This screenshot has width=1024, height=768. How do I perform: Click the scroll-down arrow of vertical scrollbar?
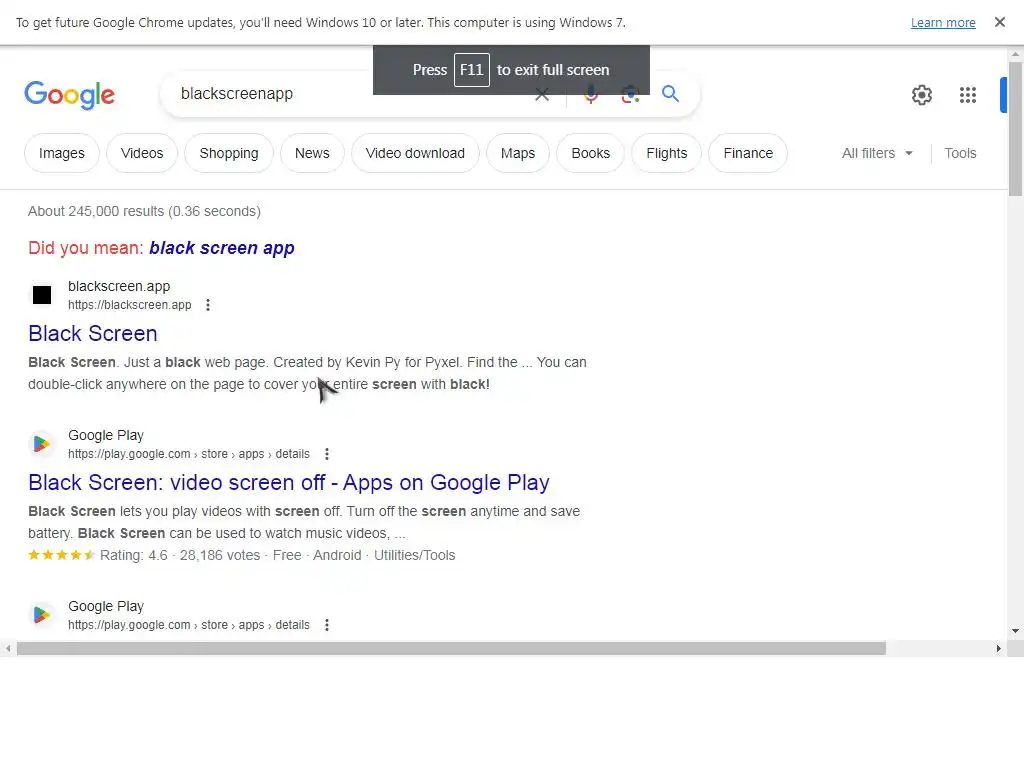coord(1015,631)
